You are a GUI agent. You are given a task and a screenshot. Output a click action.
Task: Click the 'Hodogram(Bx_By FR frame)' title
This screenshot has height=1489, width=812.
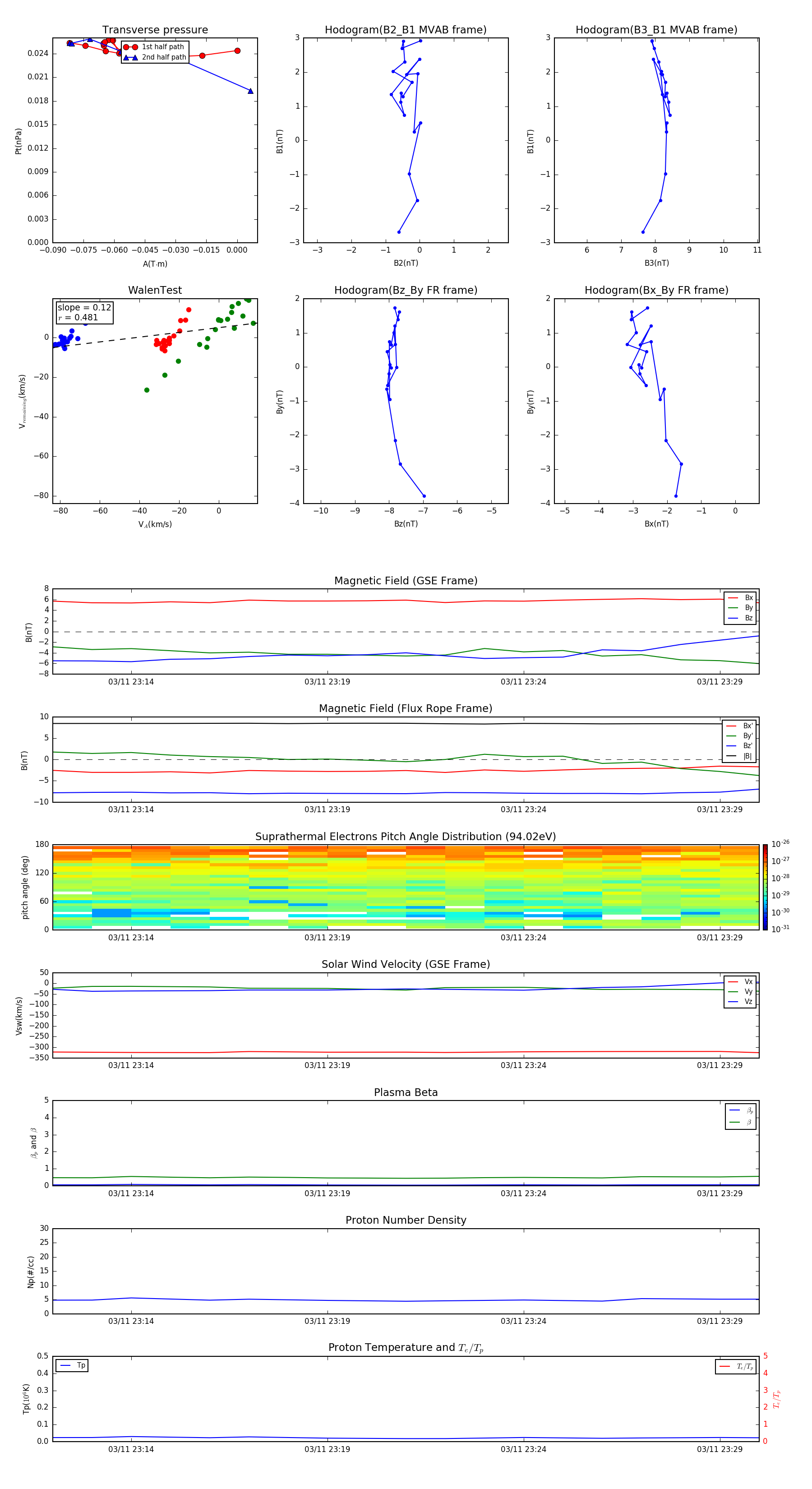(x=656, y=290)
